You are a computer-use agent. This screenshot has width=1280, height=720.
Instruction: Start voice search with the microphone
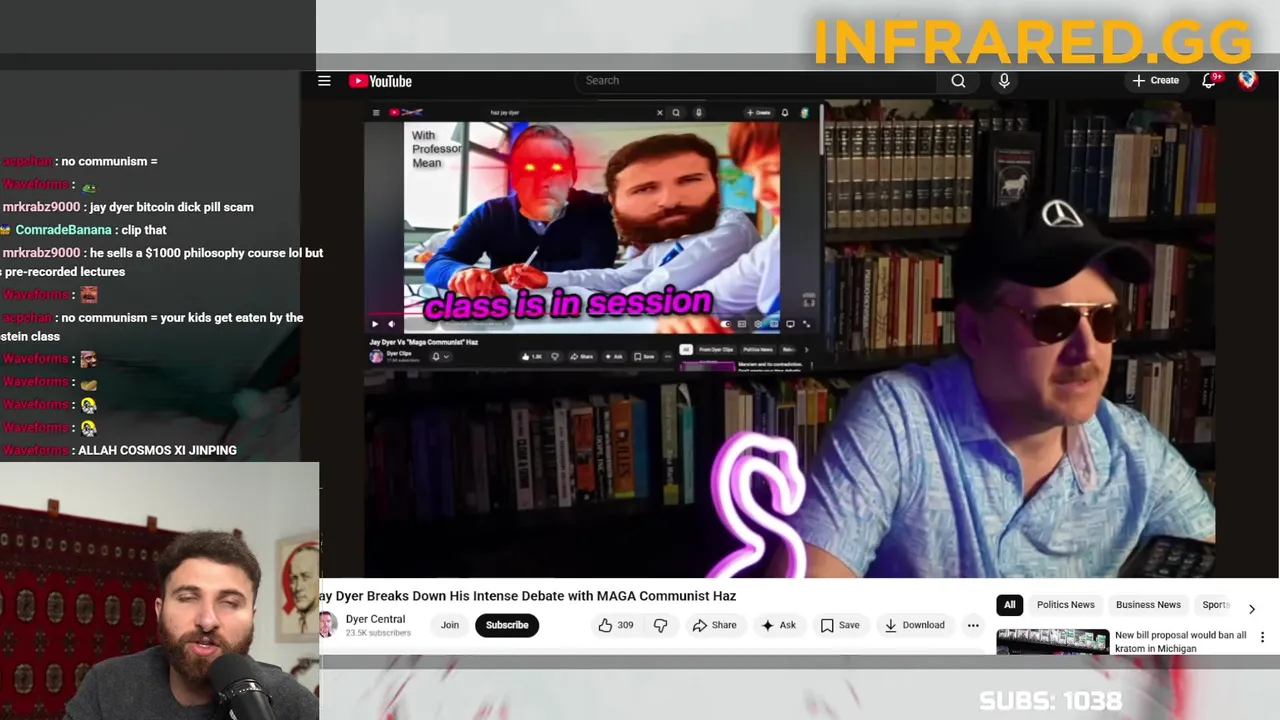tap(1004, 81)
